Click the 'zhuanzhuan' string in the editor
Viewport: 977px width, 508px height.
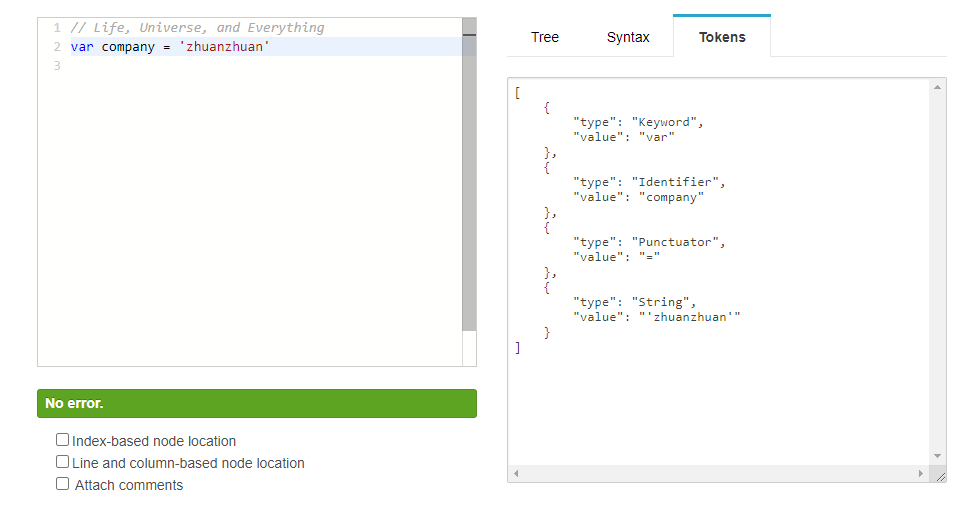[x=224, y=47]
